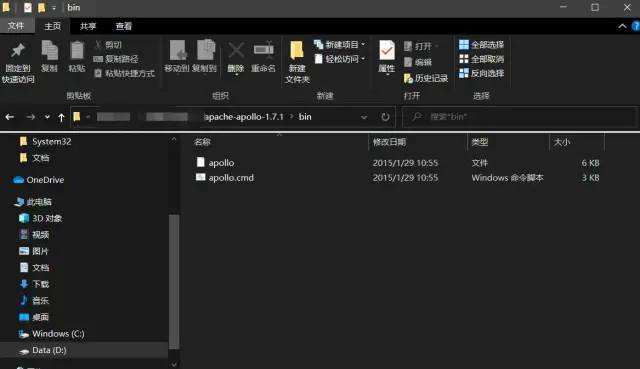Open 音乐 folder in sidebar
The image size is (640, 369).
(x=34, y=300)
